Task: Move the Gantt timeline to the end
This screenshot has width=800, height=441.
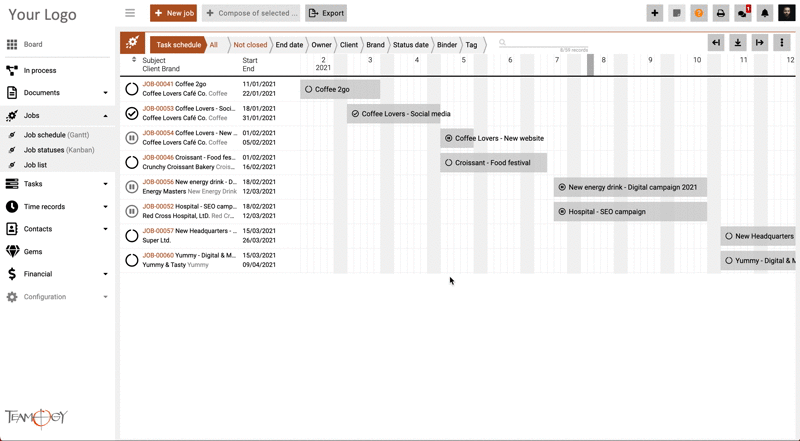Action: (760, 43)
